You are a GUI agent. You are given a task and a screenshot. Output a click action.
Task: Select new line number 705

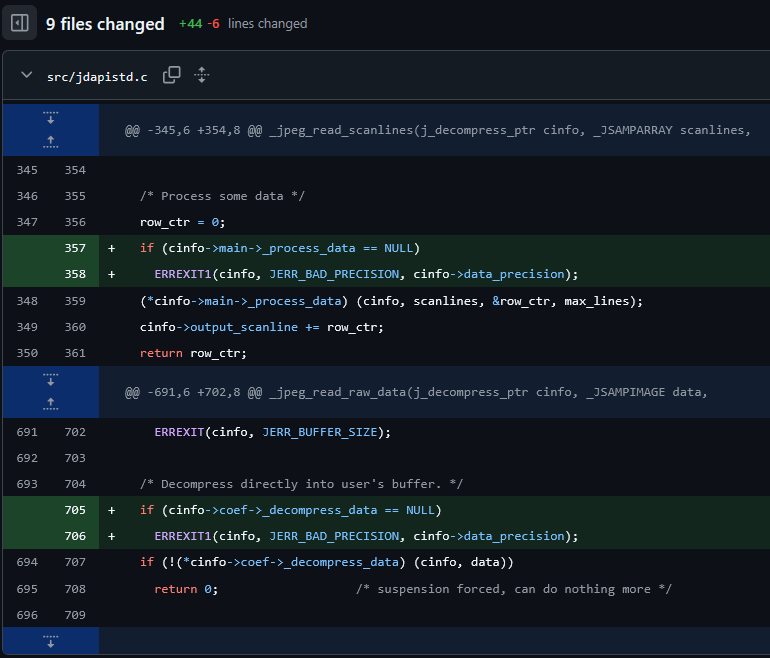pos(75,510)
